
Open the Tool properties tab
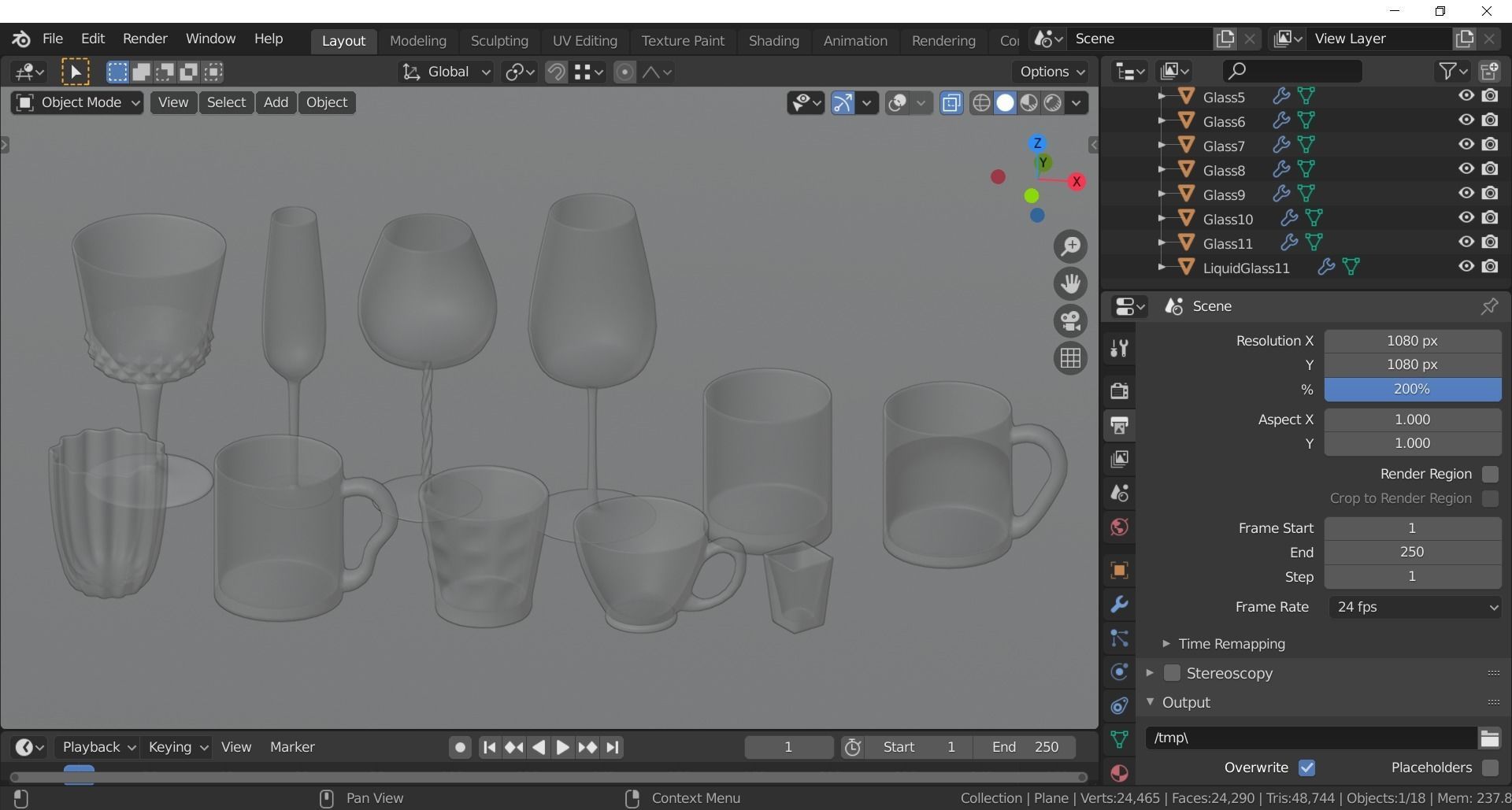[1119, 348]
